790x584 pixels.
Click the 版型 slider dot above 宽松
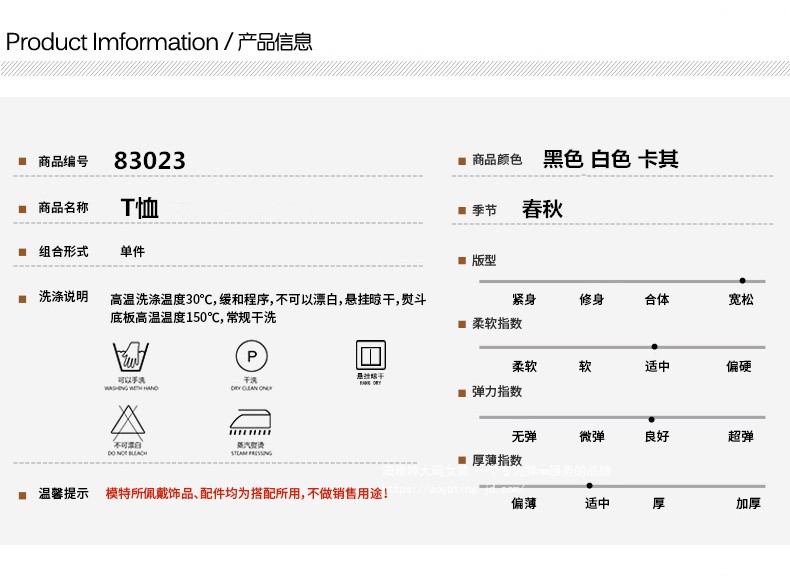point(742,281)
